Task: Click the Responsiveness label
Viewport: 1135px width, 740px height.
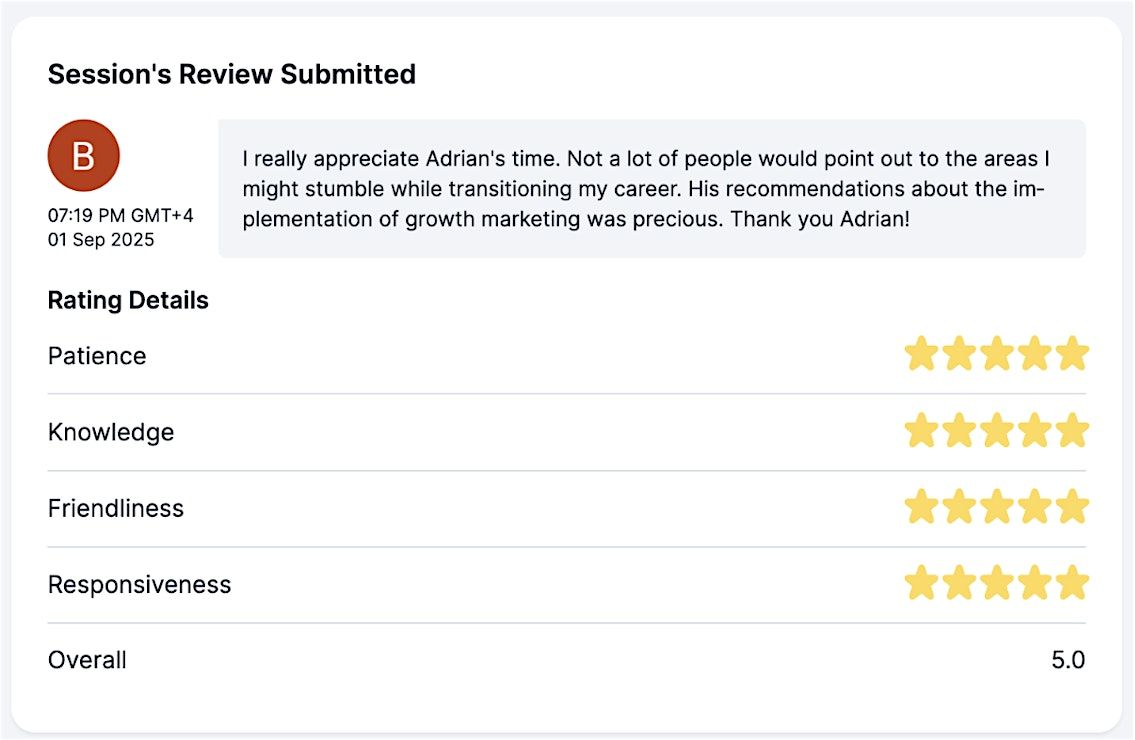Action: pyautogui.click(x=139, y=584)
